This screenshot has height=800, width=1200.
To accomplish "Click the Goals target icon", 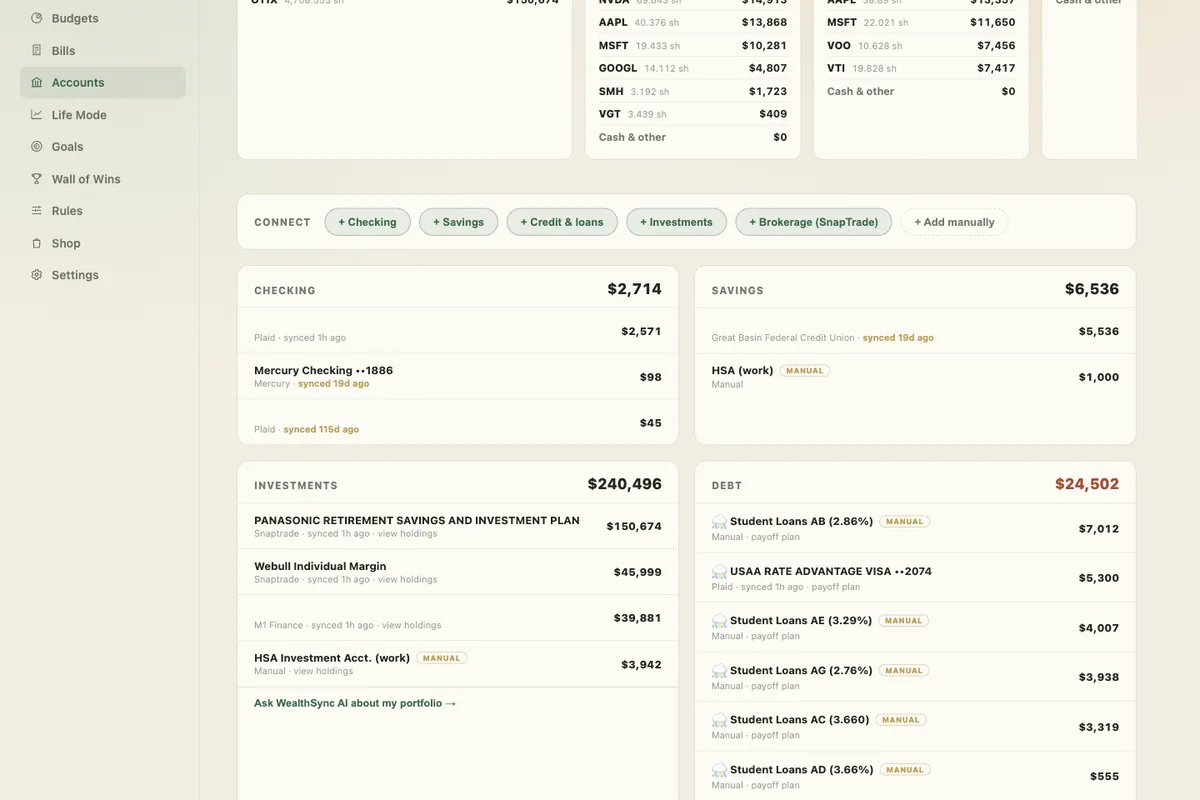I will [37, 146].
